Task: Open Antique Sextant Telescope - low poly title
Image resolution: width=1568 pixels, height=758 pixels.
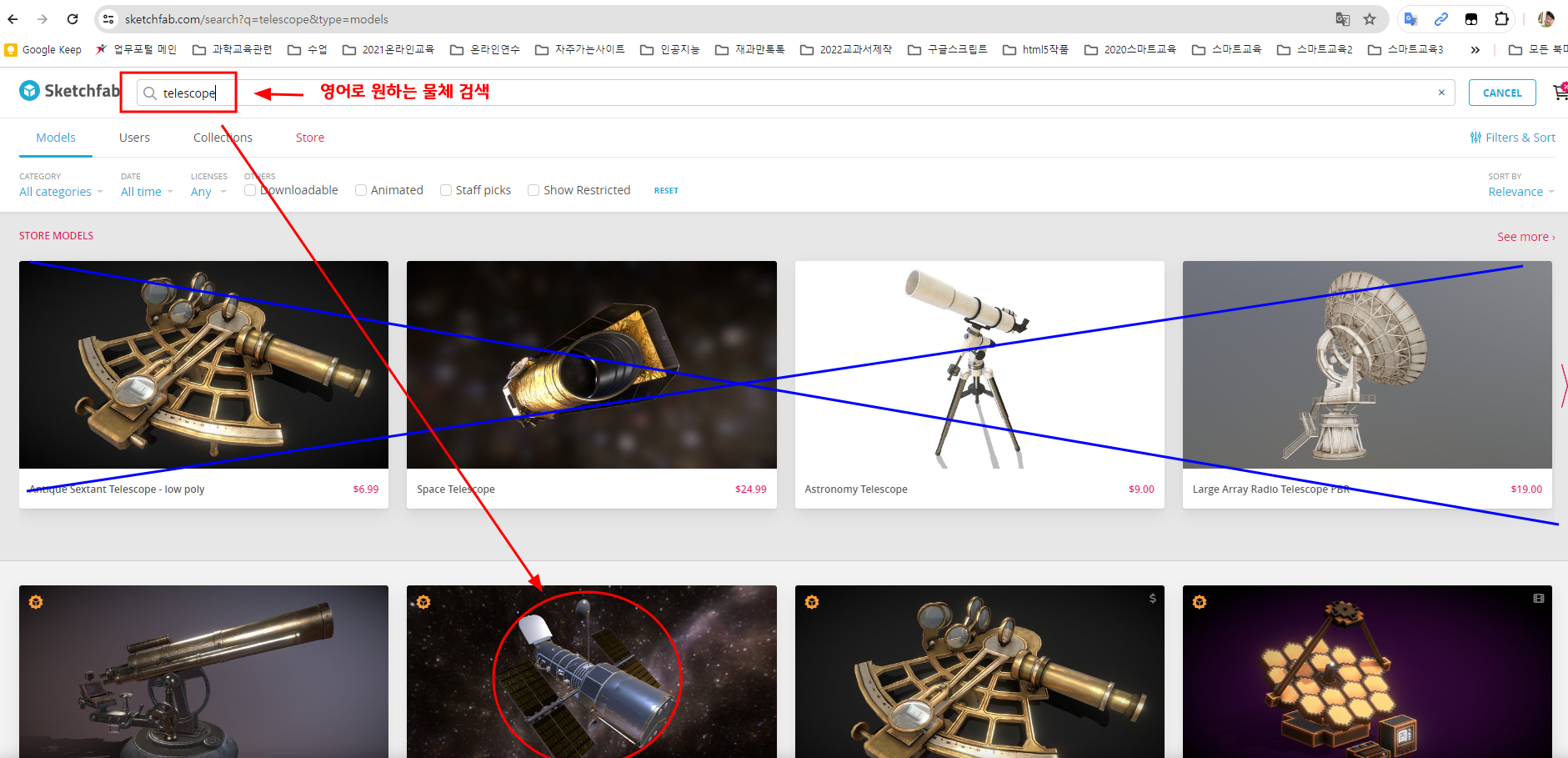Action: pos(117,489)
